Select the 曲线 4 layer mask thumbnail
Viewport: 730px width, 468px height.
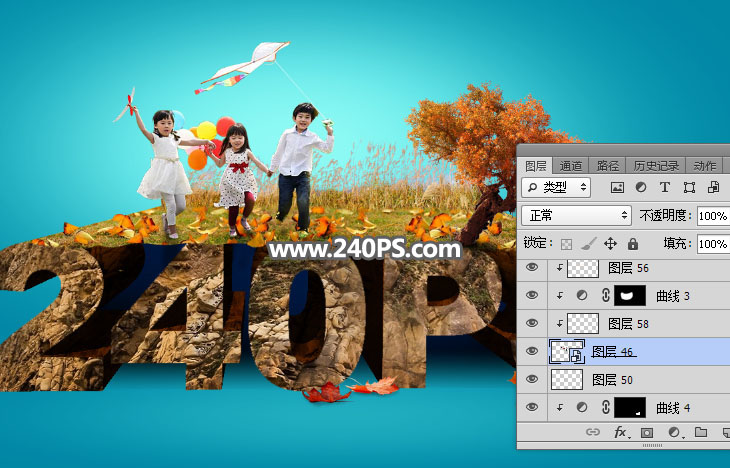(630, 407)
